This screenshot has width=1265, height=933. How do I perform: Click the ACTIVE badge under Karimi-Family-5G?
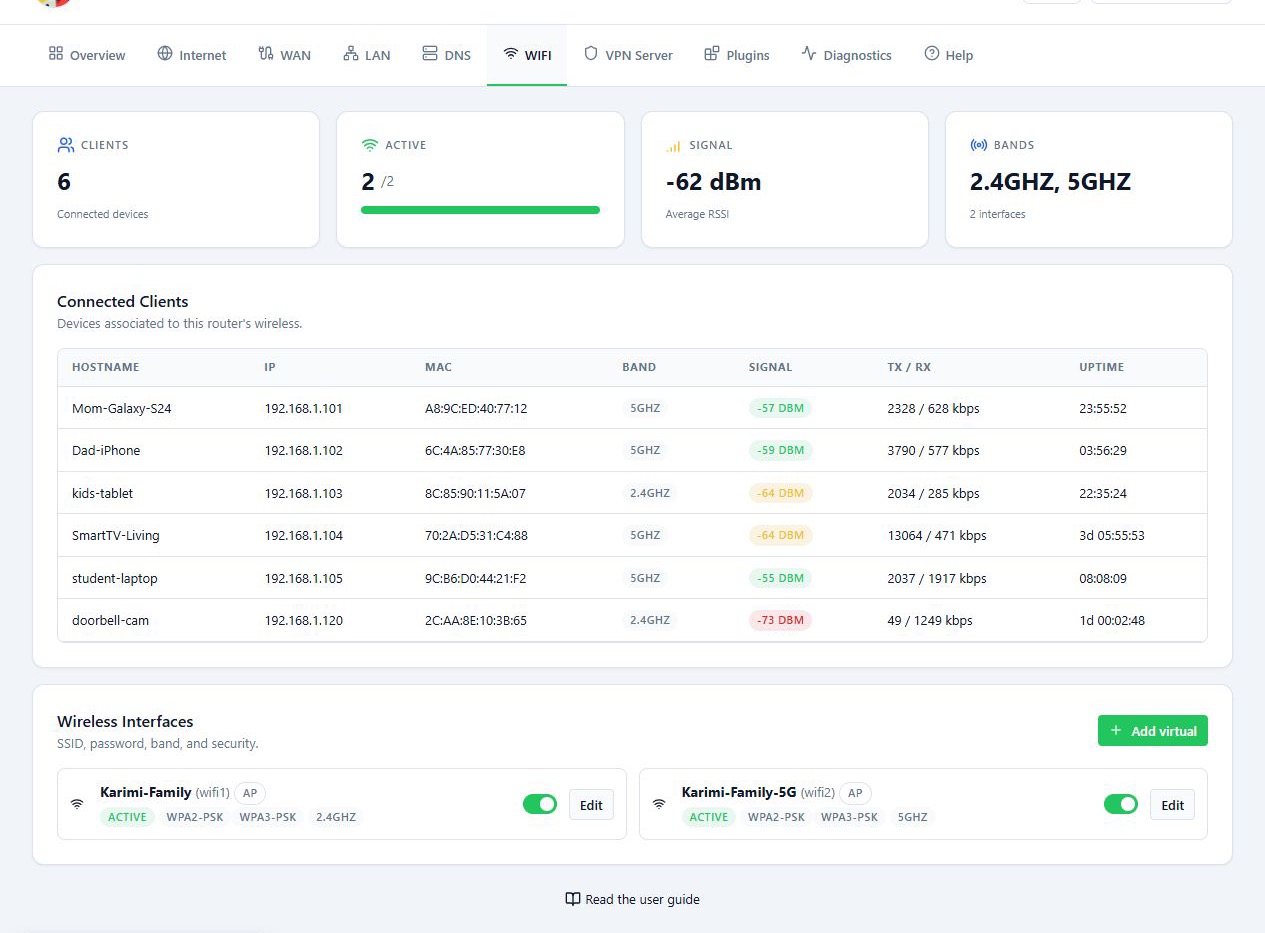click(x=709, y=817)
